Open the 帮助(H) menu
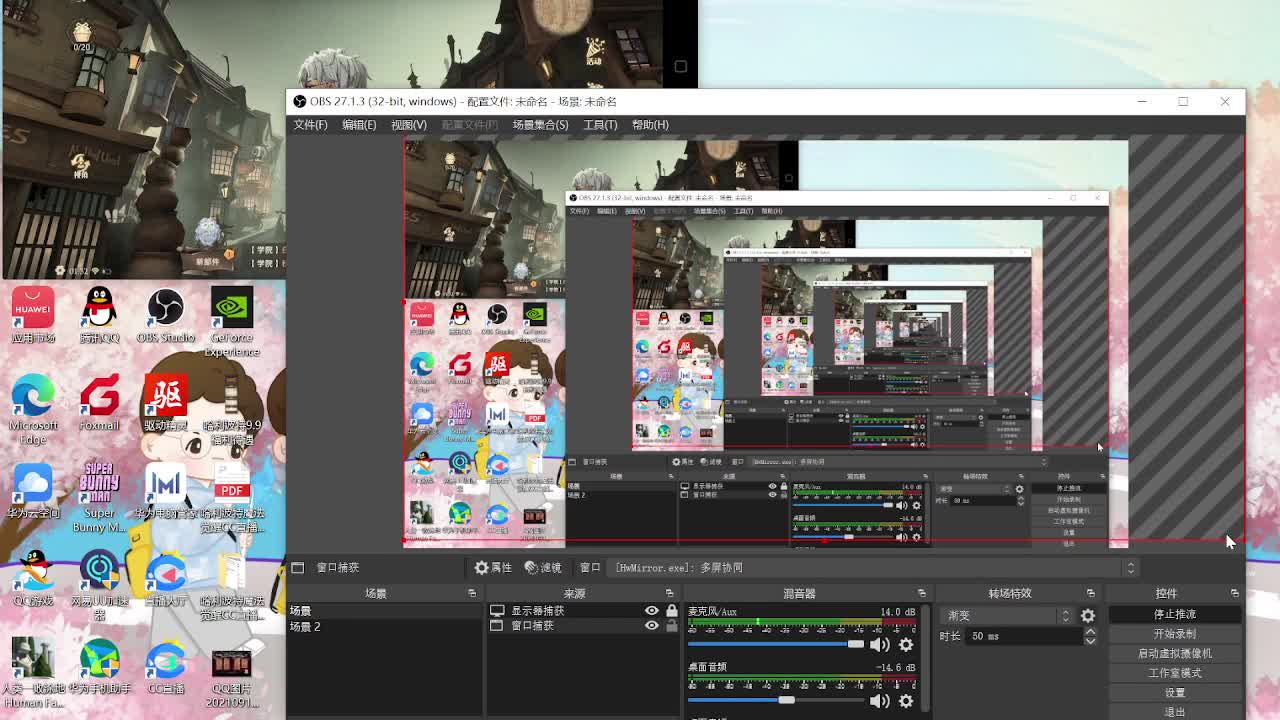 point(650,125)
